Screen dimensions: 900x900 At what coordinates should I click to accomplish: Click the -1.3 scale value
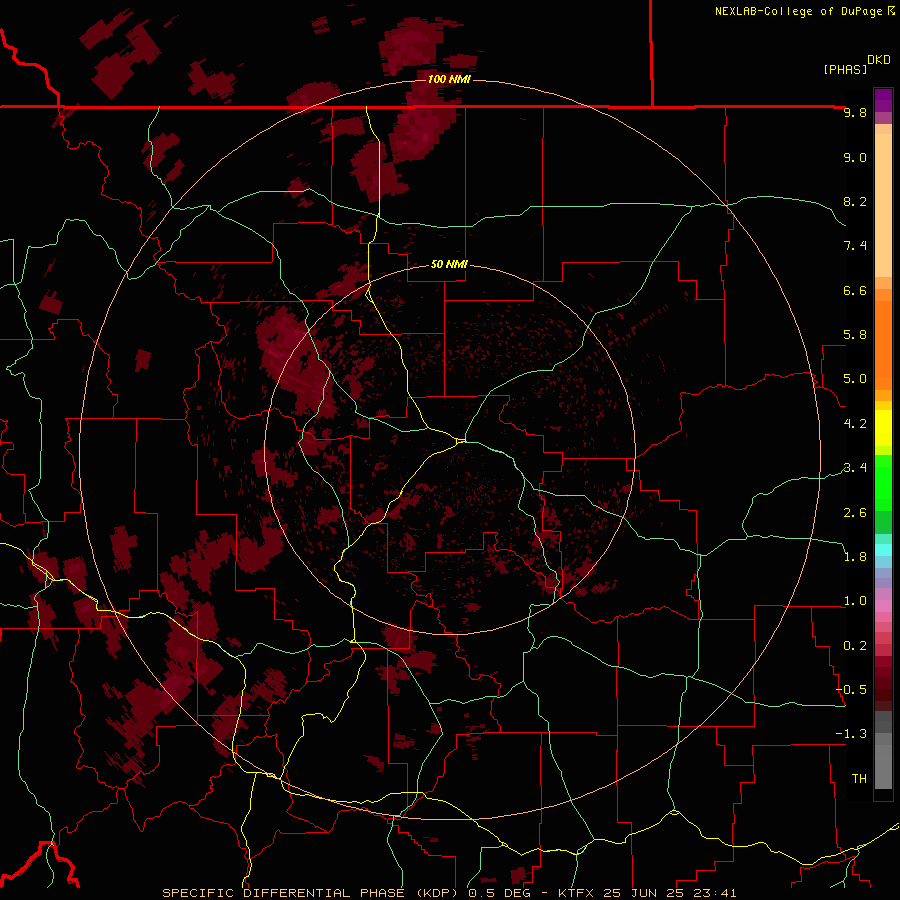point(851,734)
